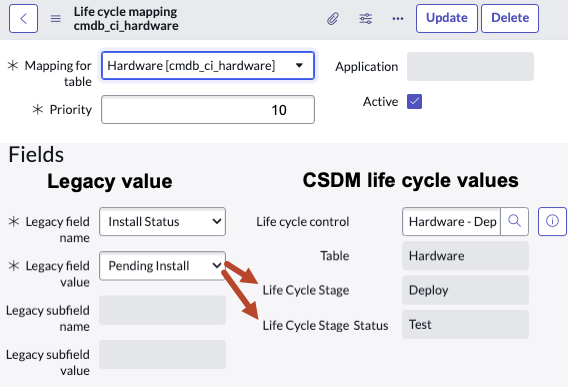Open more options ellipsis menu
Image resolution: width=568 pixels, height=387 pixels.
(398, 18)
